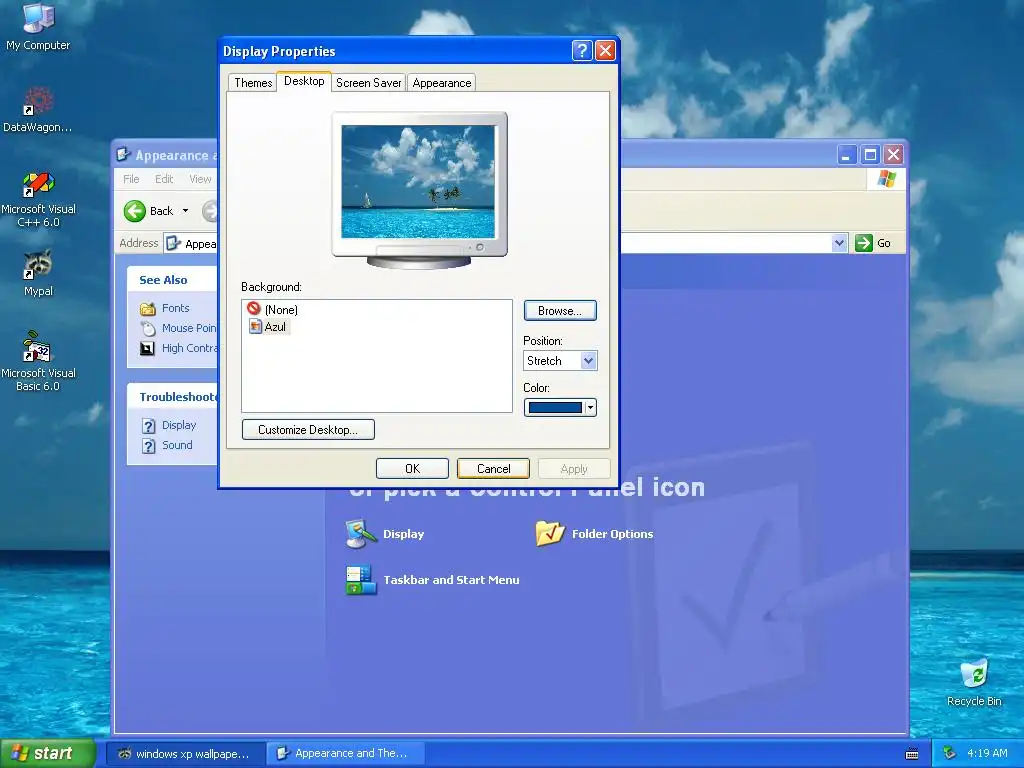Viewport: 1024px width, 768px height.
Task: Click the Folder Options control panel icon
Action: (550, 533)
